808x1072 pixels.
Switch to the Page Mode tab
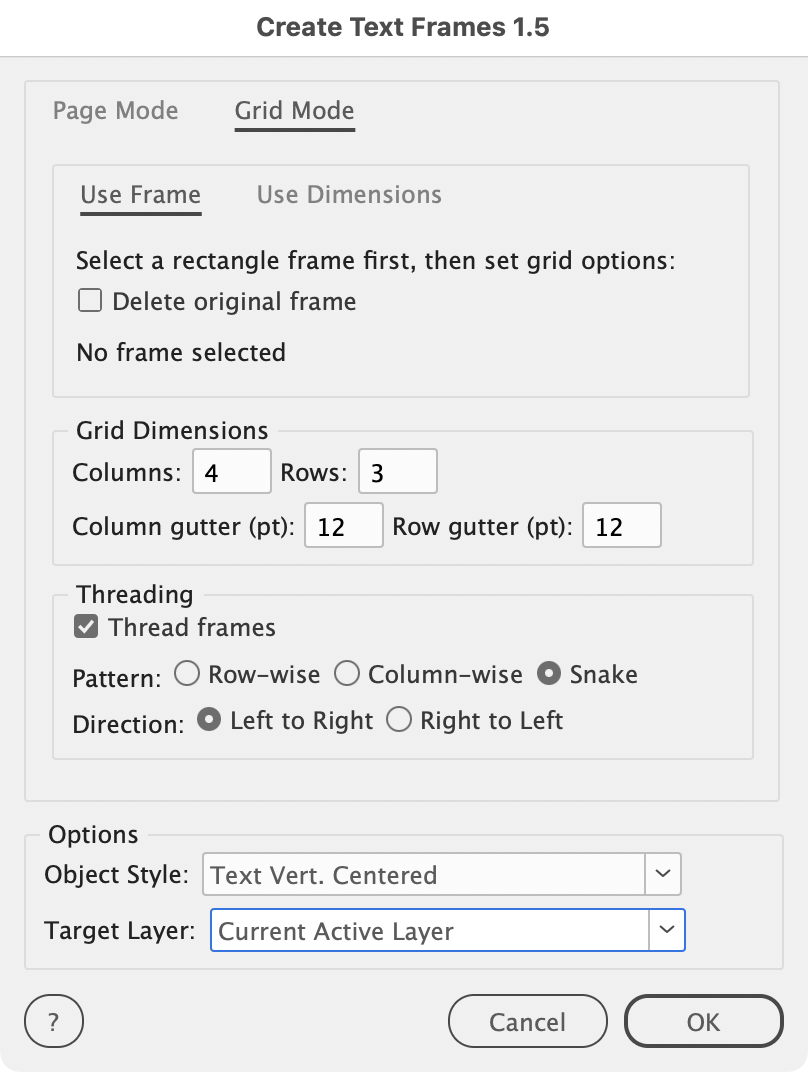pyautogui.click(x=116, y=110)
